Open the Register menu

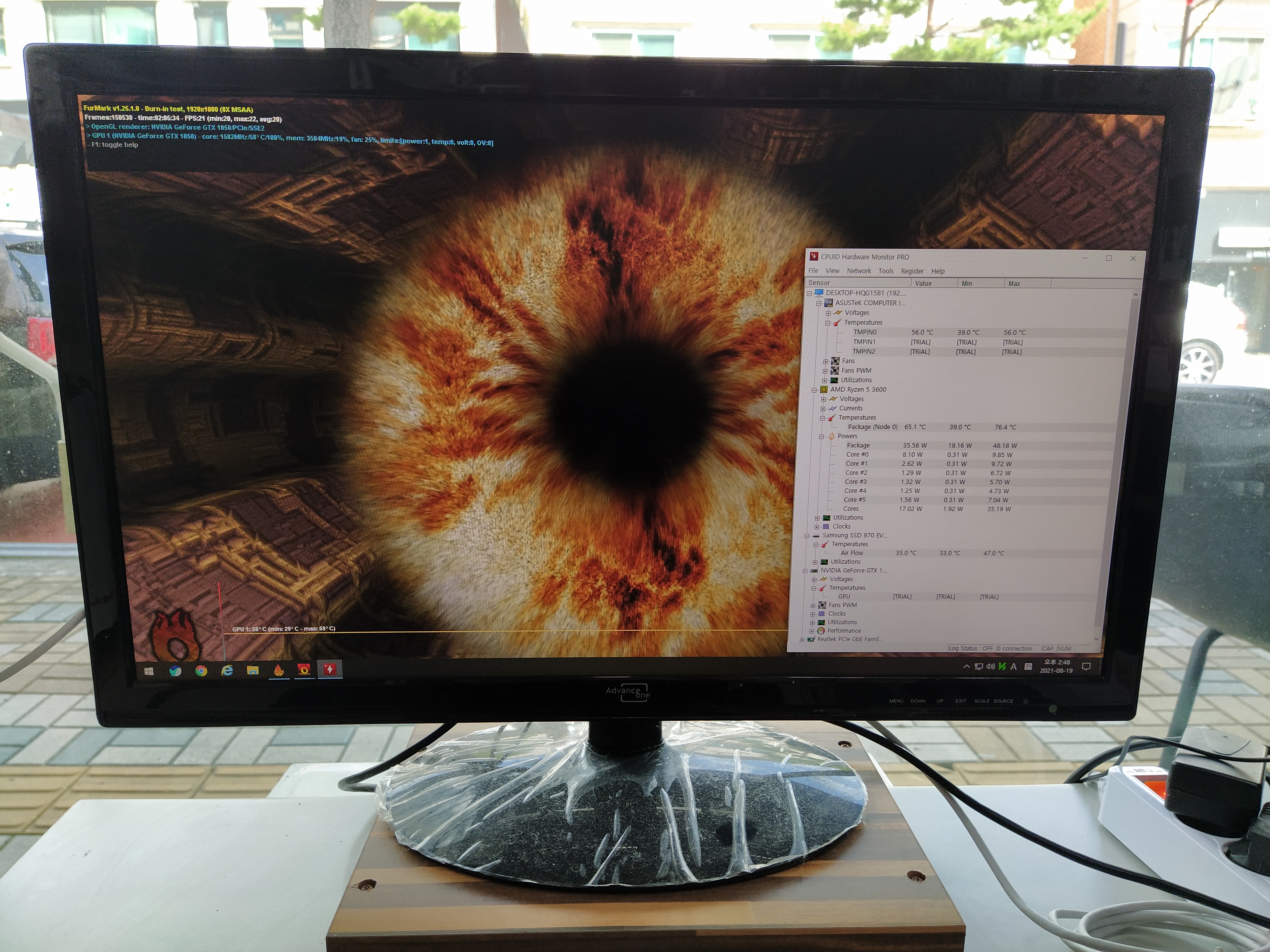point(912,271)
